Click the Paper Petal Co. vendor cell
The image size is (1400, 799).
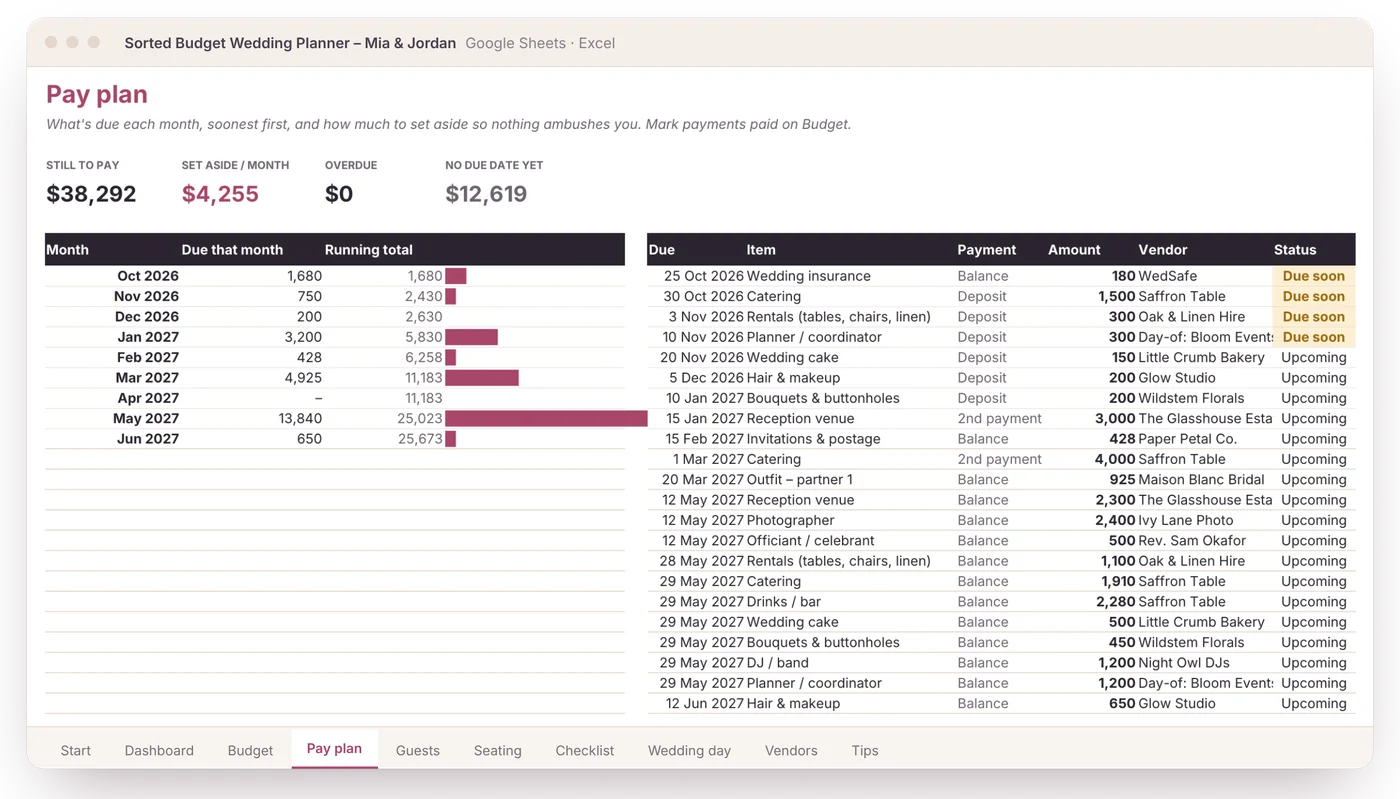[x=1188, y=439]
